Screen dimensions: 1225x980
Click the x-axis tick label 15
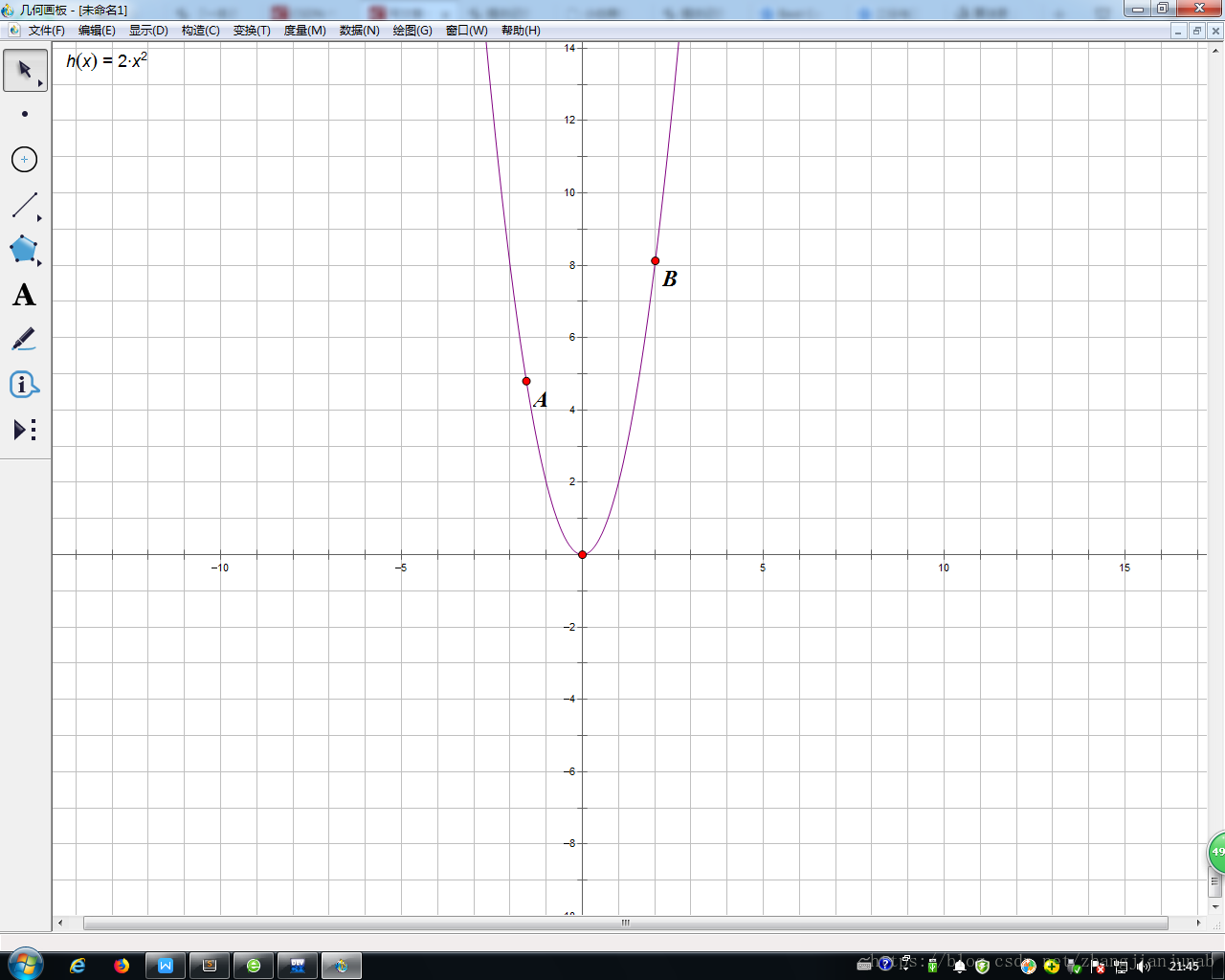coord(1125,568)
